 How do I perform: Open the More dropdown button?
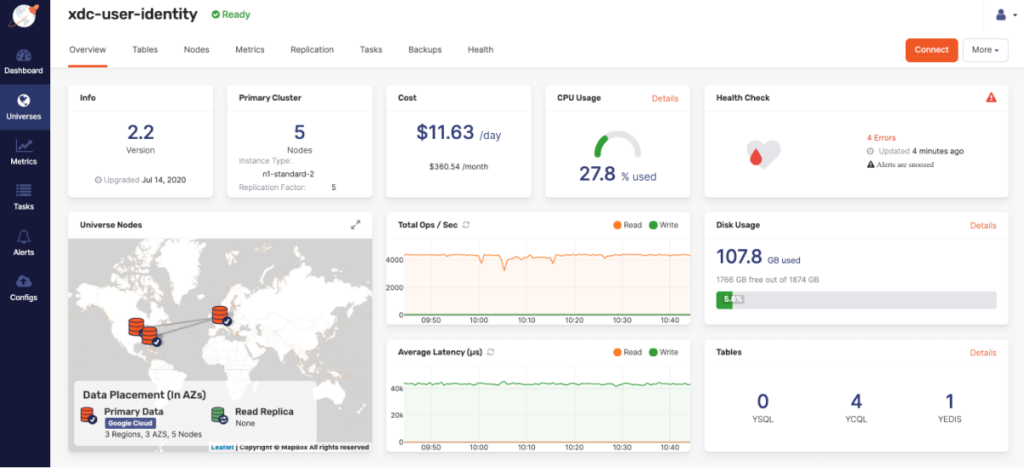click(985, 50)
